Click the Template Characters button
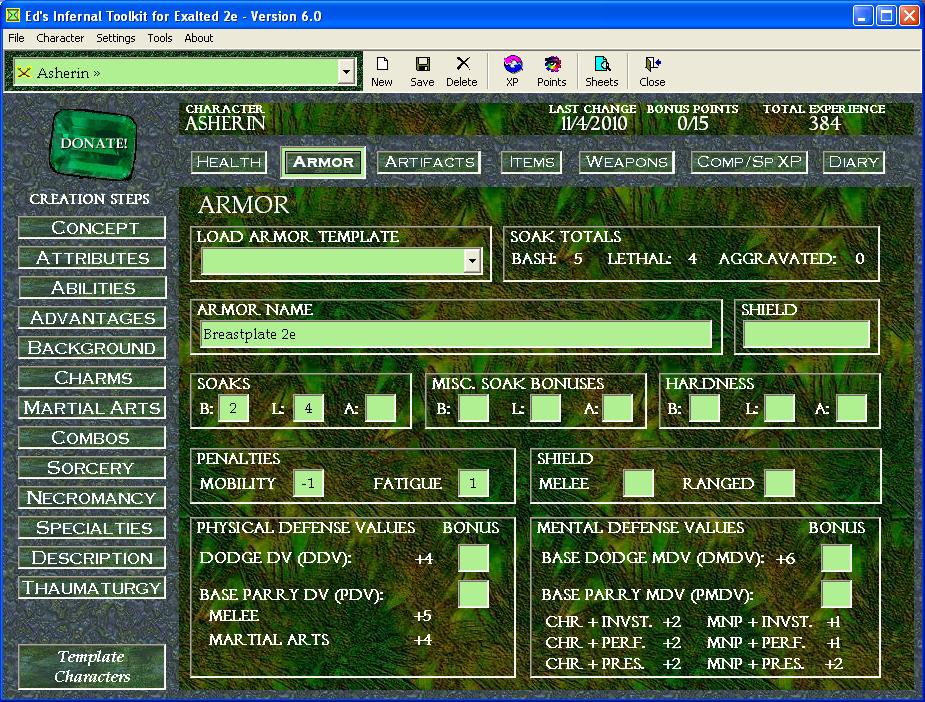Image resolution: width=925 pixels, height=702 pixels. pyautogui.click(x=92, y=667)
